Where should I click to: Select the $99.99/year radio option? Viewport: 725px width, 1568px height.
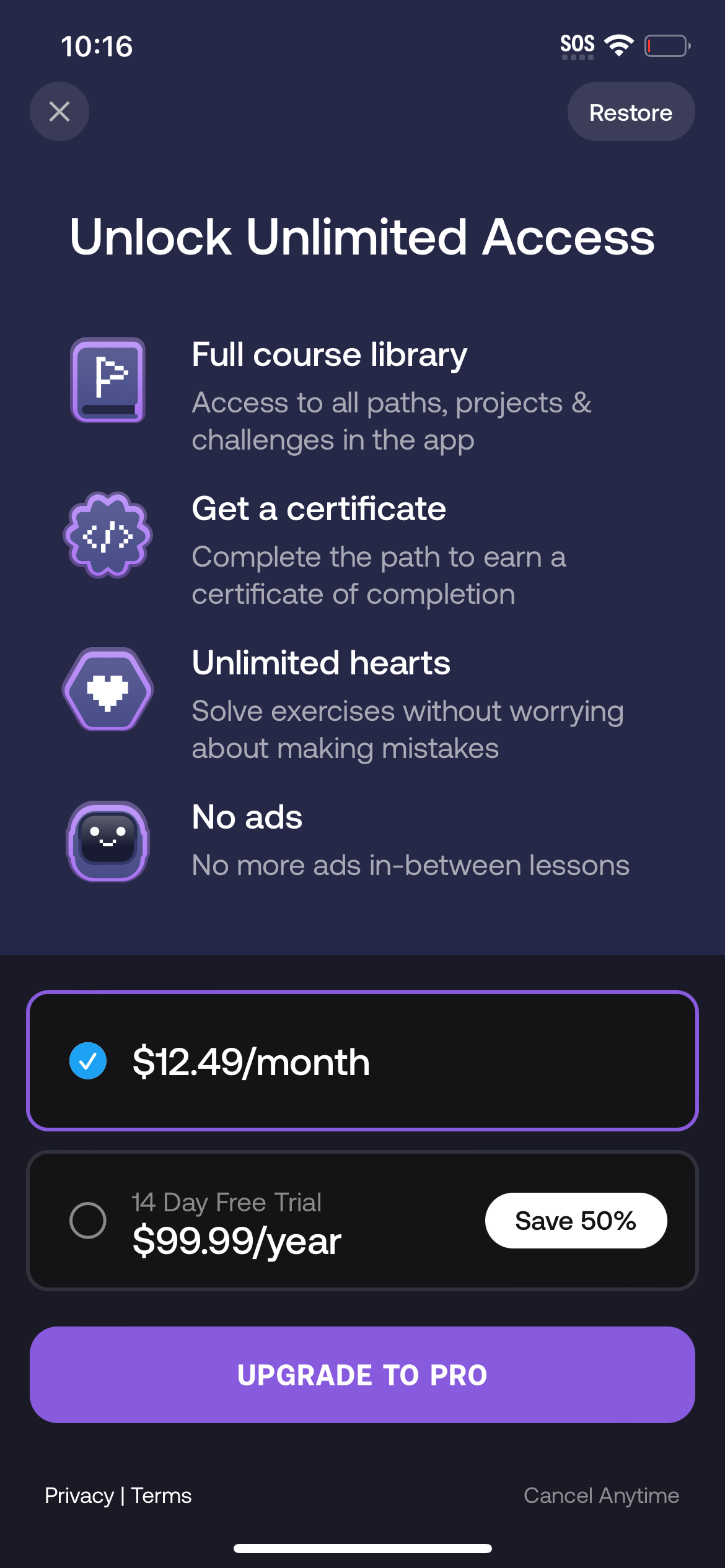(88, 1221)
